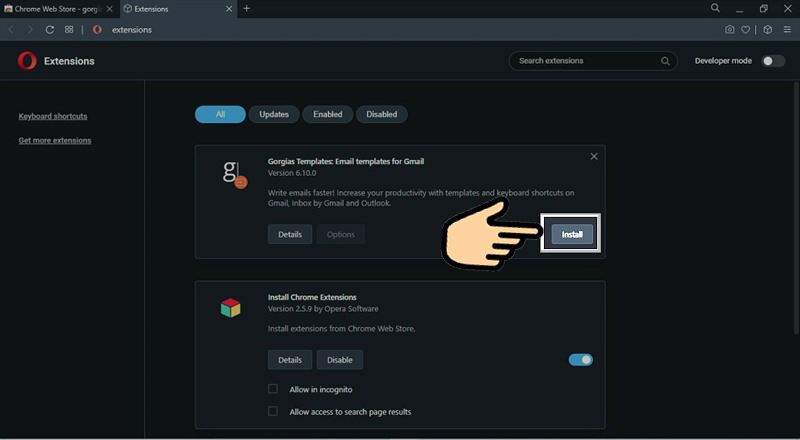The height and width of the screenshot is (440, 800).
Task: Click Options for Gorgias Templates
Action: pyautogui.click(x=341, y=234)
